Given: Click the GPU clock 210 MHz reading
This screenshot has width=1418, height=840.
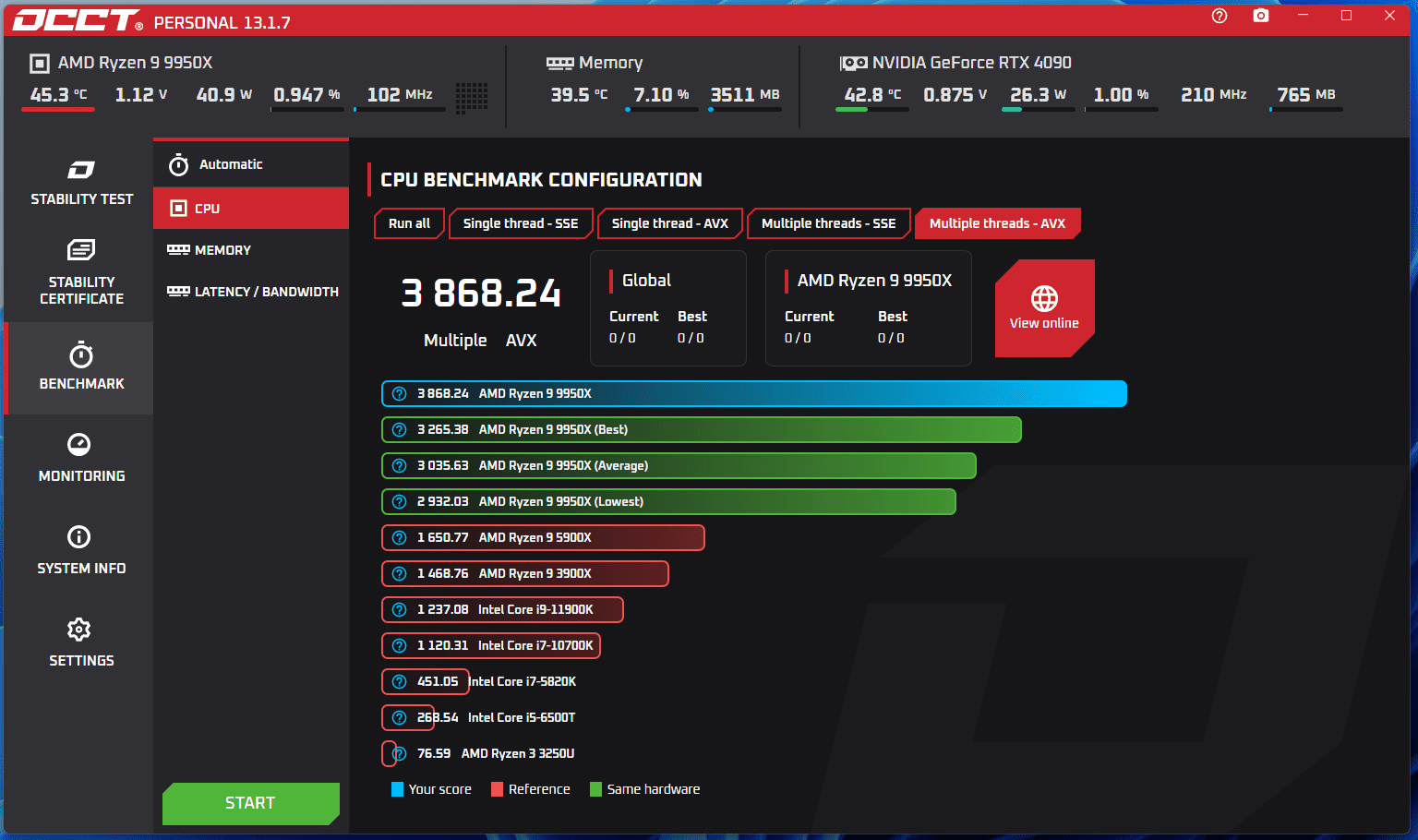Looking at the screenshot, I should (1214, 95).
